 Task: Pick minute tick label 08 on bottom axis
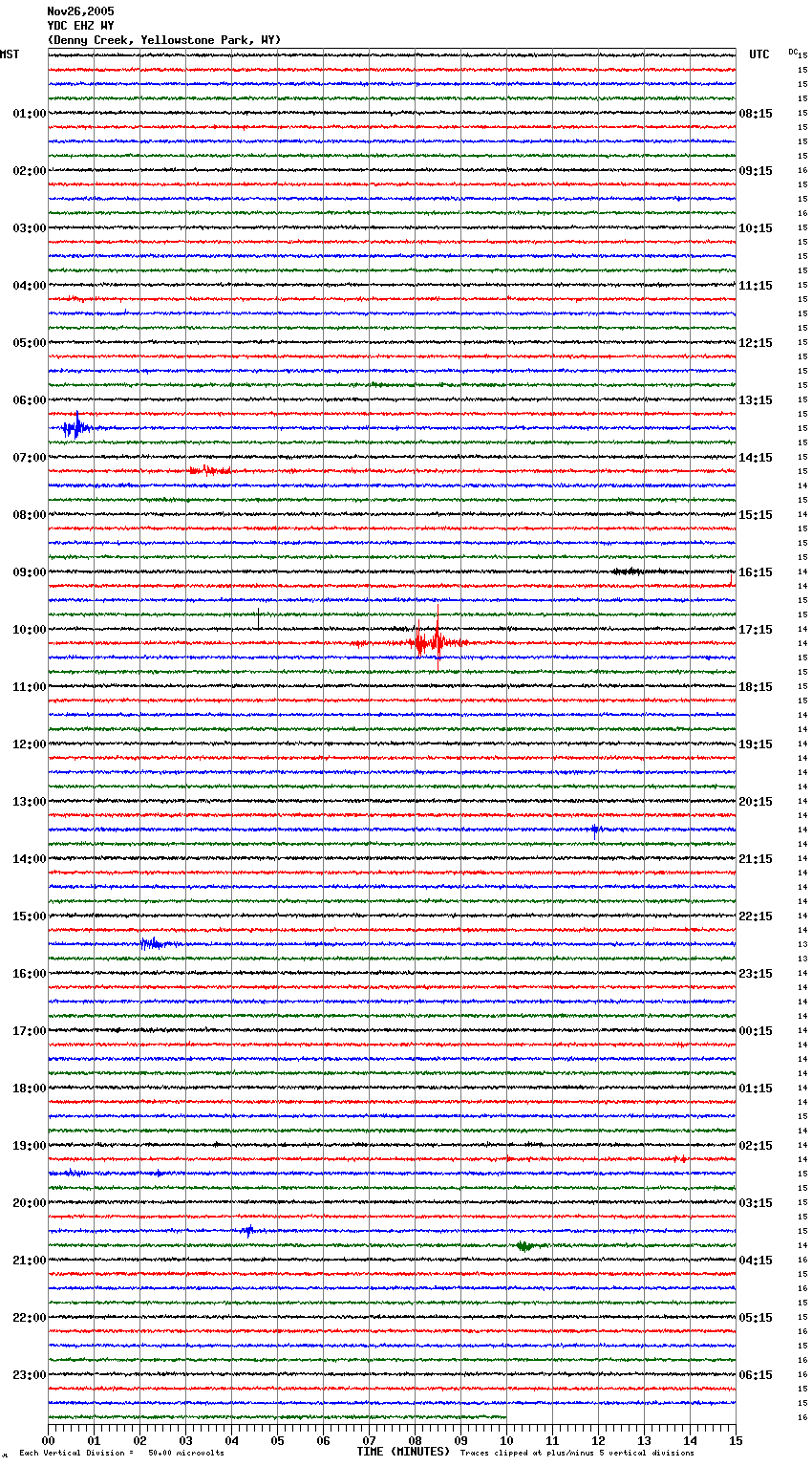[x=416, y=1440]
